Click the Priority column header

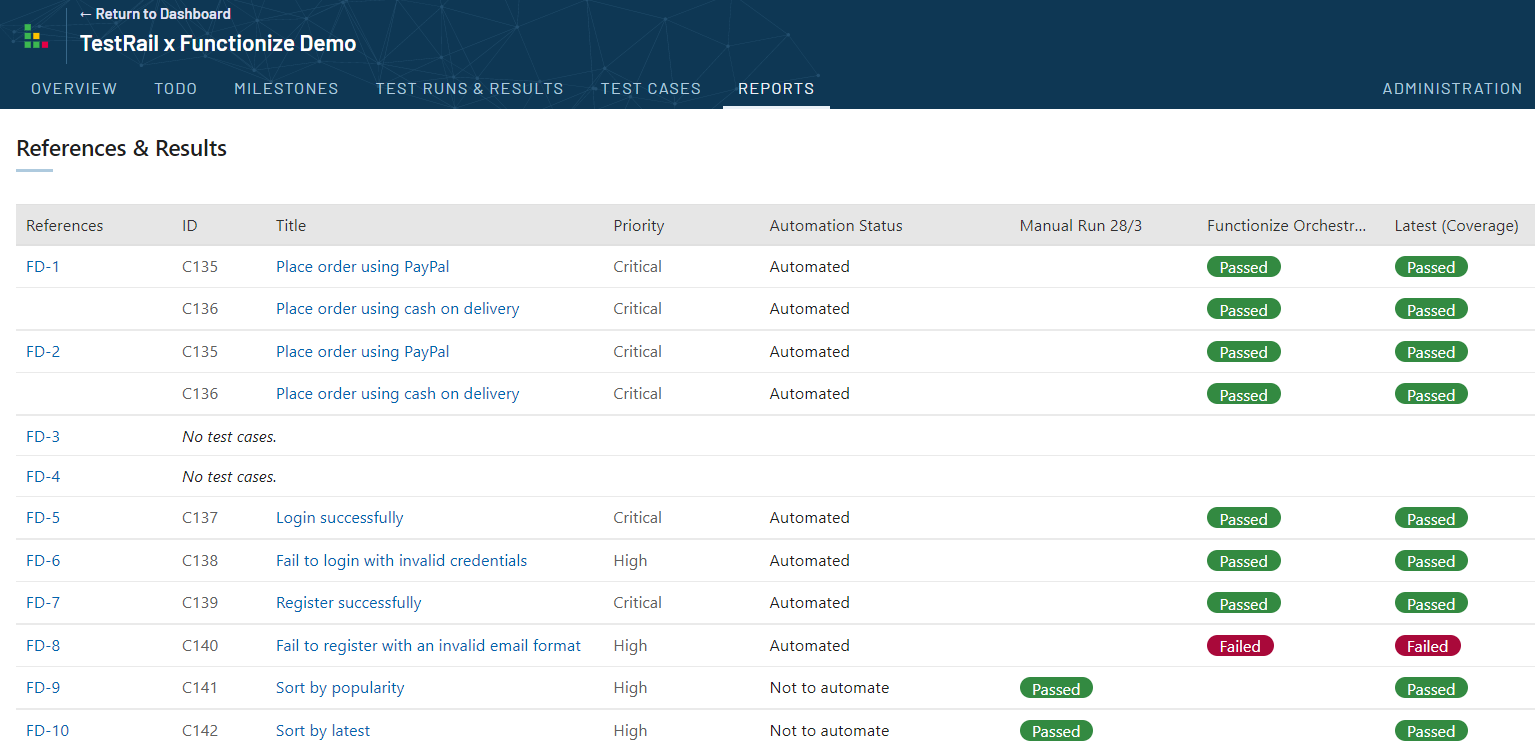click(x=639, y=226)
